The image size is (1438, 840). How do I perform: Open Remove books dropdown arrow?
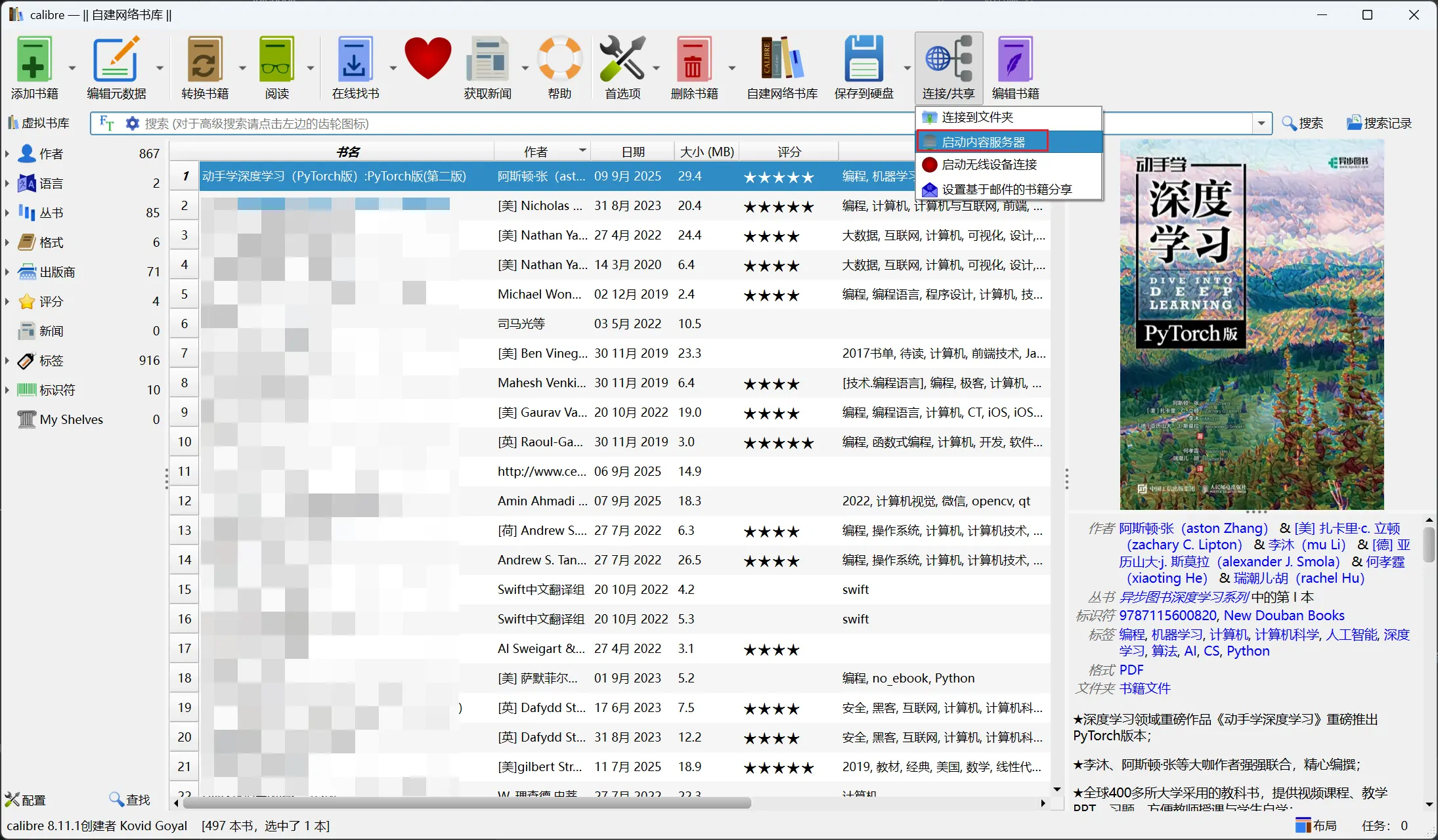732,68
